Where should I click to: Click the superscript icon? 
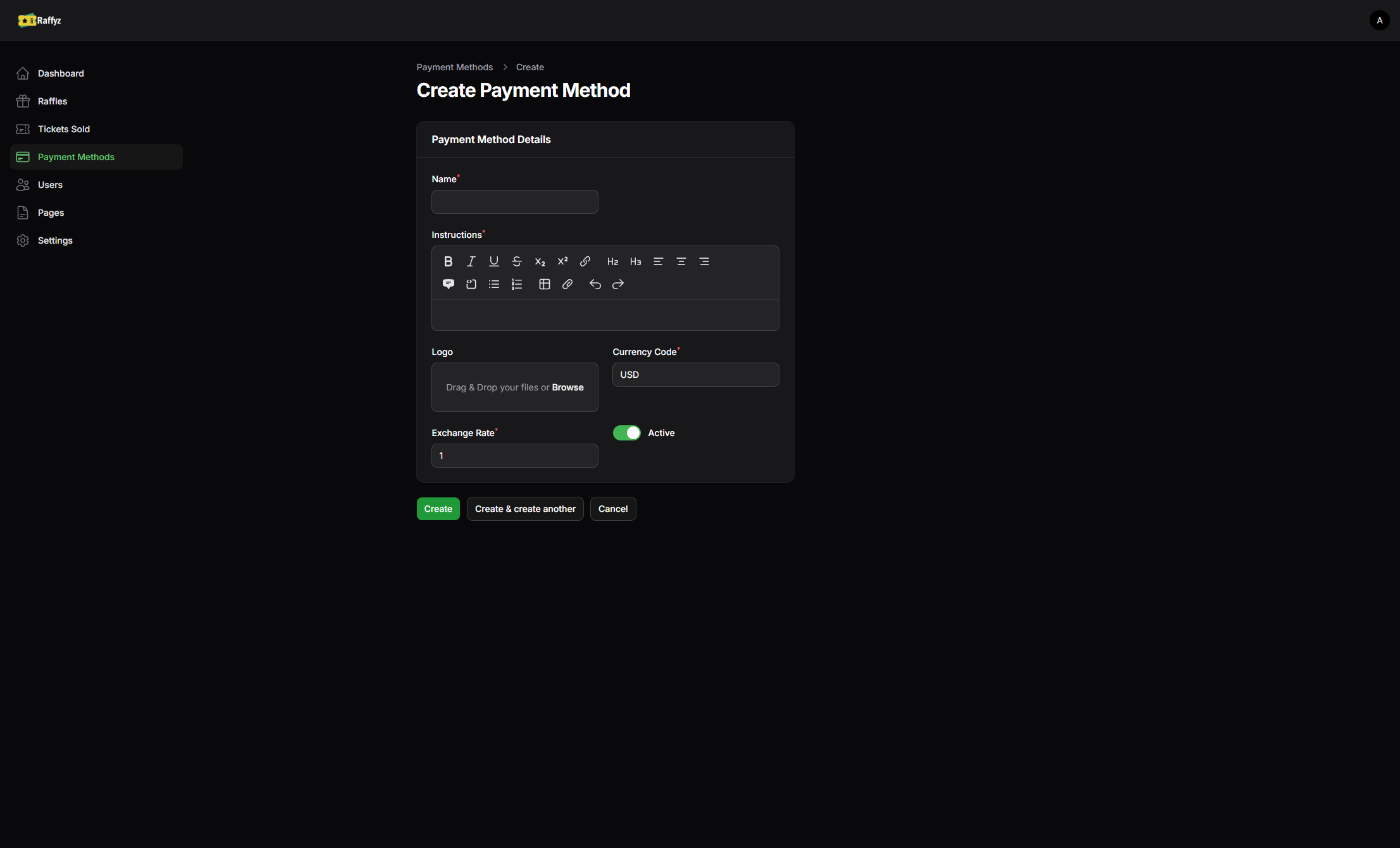click(562, 261)
